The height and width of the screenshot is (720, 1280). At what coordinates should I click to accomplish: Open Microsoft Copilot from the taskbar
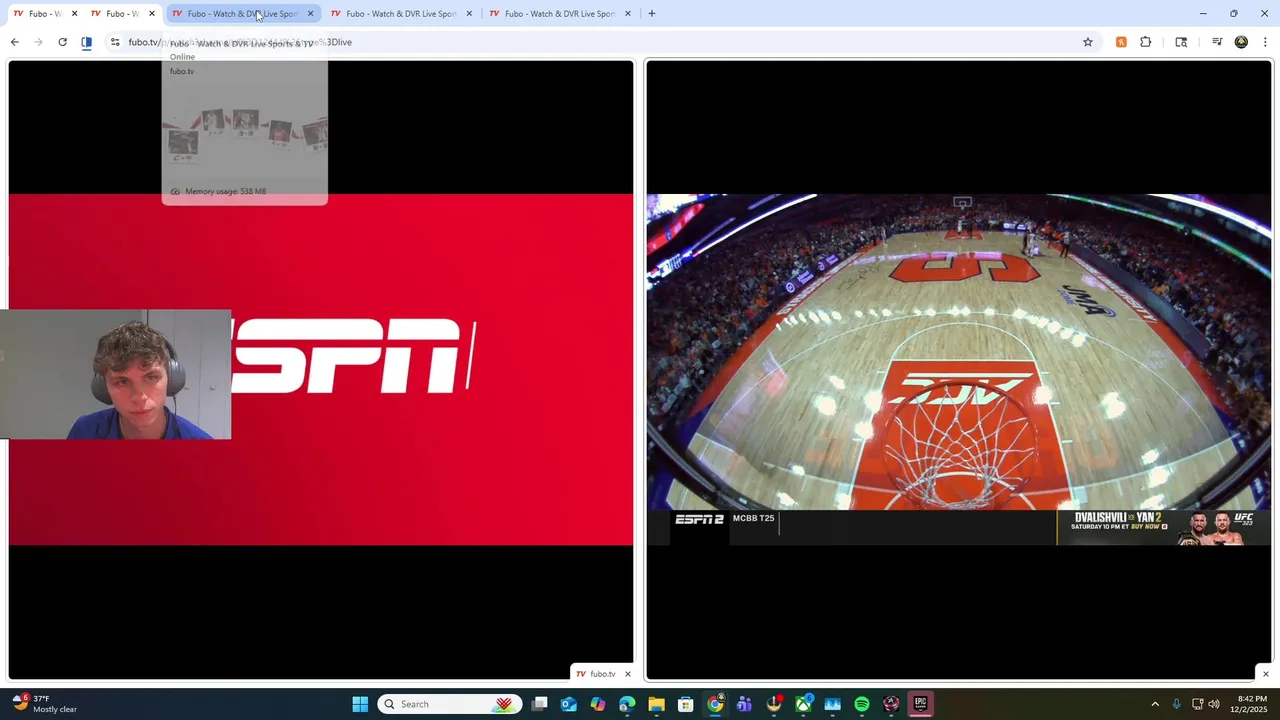598,704
